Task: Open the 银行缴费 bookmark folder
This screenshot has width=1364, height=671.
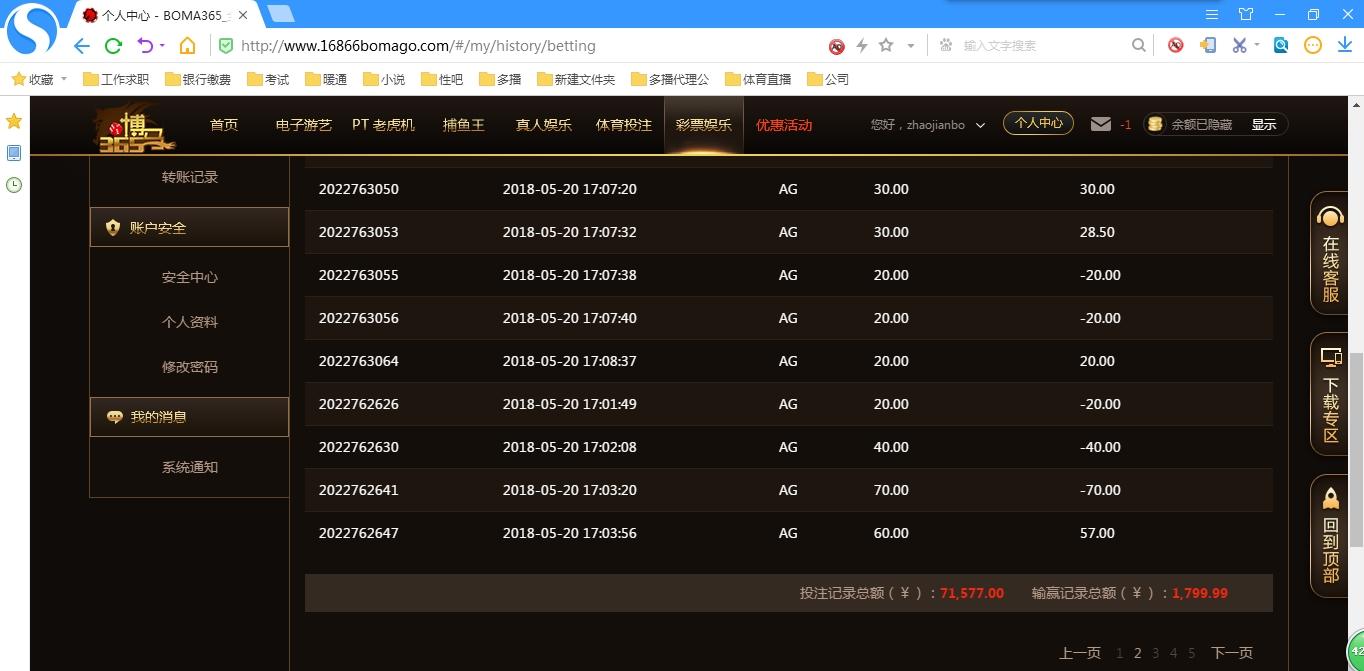Action: [x=198, y=79]
